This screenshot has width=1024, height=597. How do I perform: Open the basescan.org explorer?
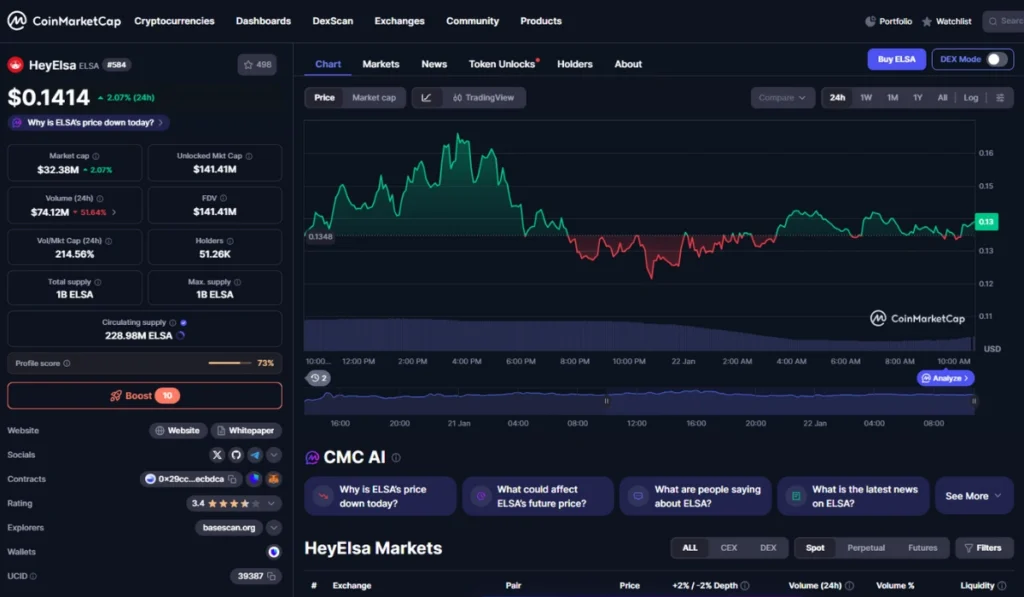coord(229,528)
